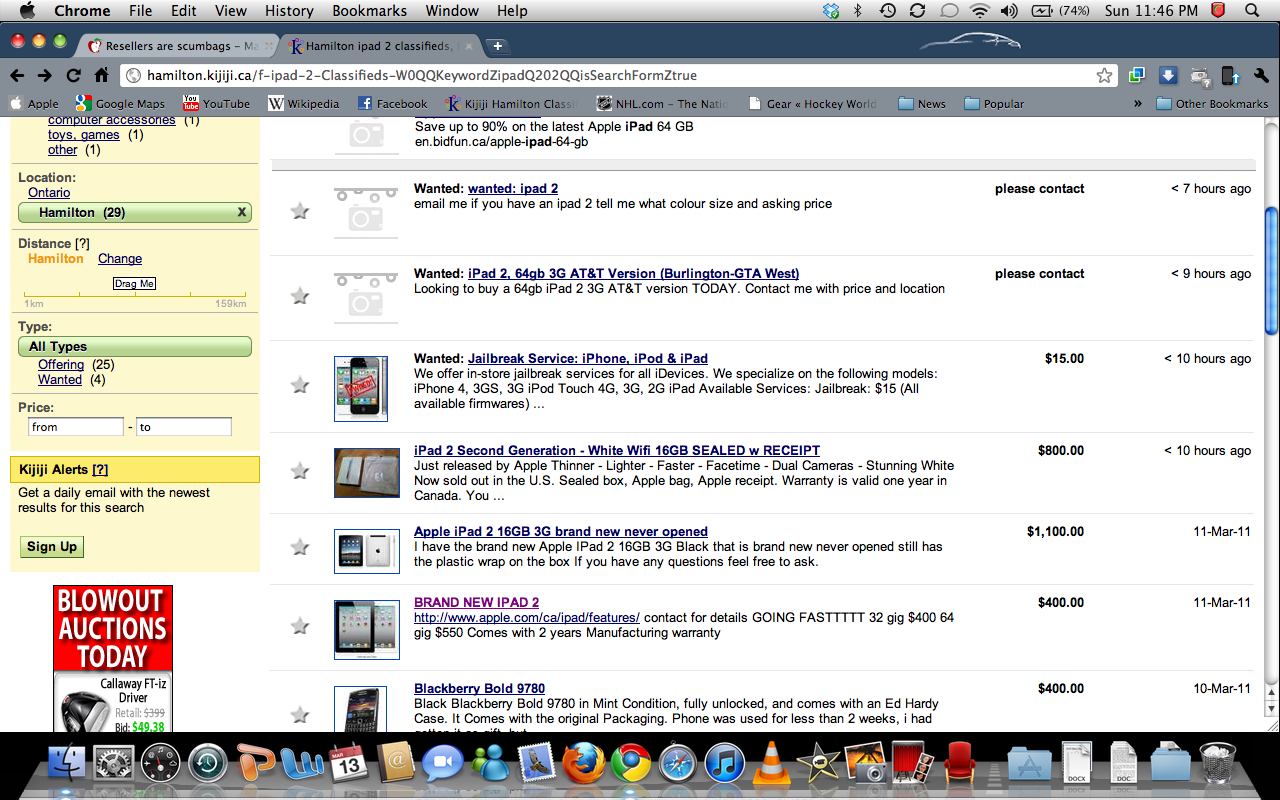The image size is (1280, 800).
Task: Click the phone with arrow extension icon
Action: [x=1231, y=76]
